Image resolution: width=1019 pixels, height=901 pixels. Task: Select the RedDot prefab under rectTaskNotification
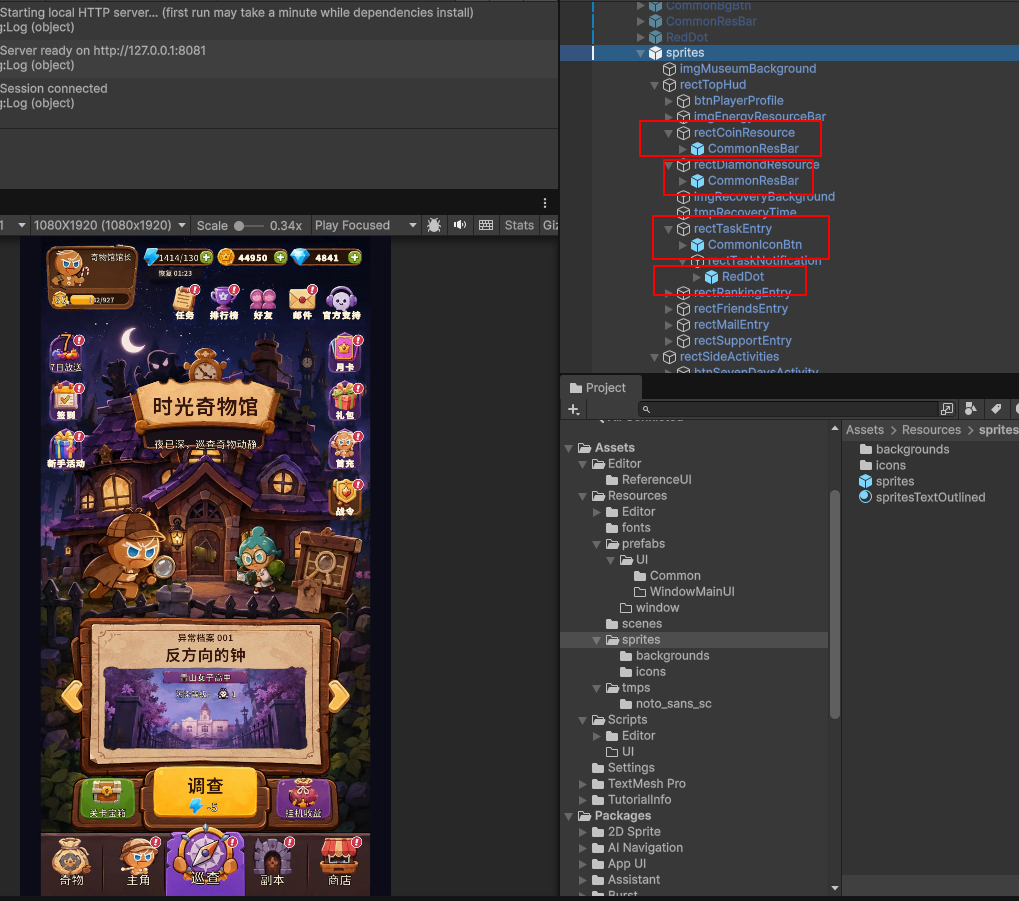point(742,277)
